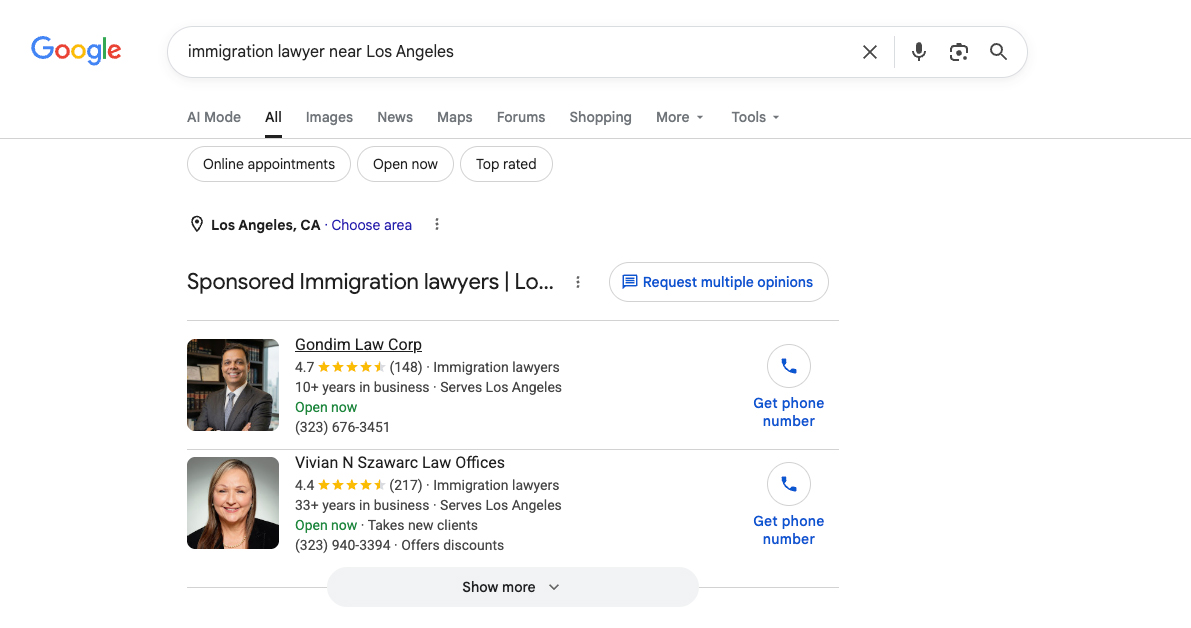Click Gondim Law Corp (148) review count
The image size is (1191, 628).
tap(406, 367)
